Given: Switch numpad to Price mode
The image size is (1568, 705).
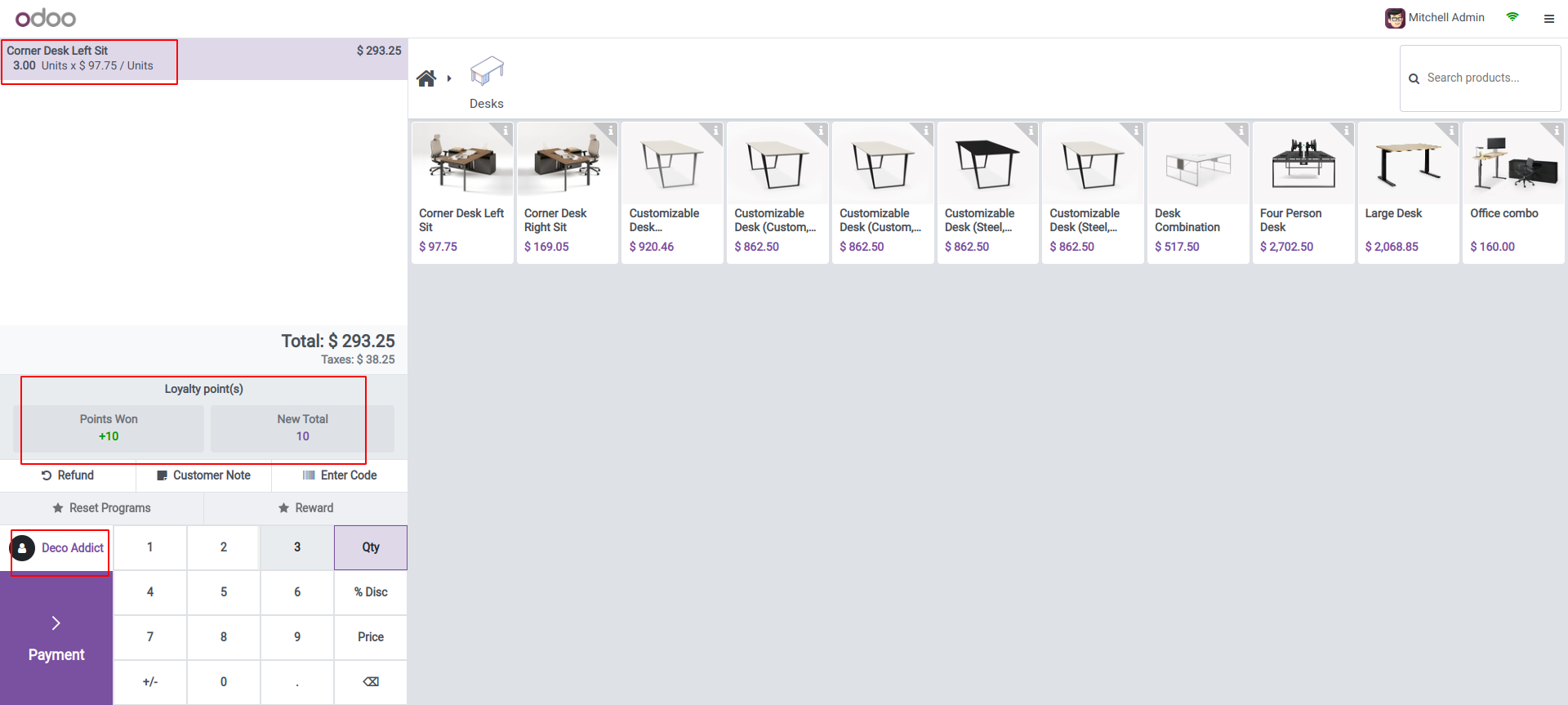Looking at the screenshot, I should [x=371, y=637].
